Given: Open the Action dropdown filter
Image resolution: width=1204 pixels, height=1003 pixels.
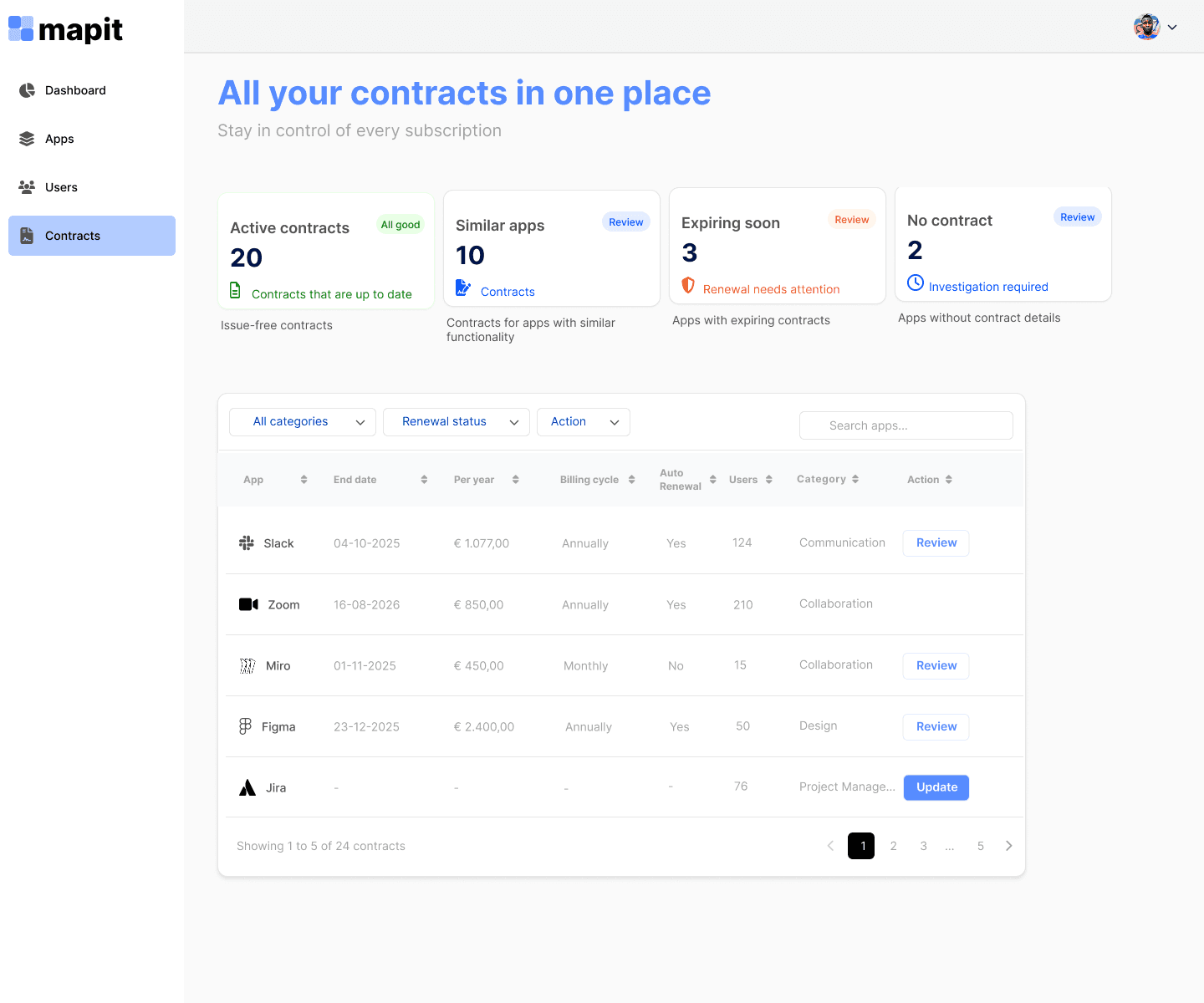Looking at the screenshot, I should (583, 421).
